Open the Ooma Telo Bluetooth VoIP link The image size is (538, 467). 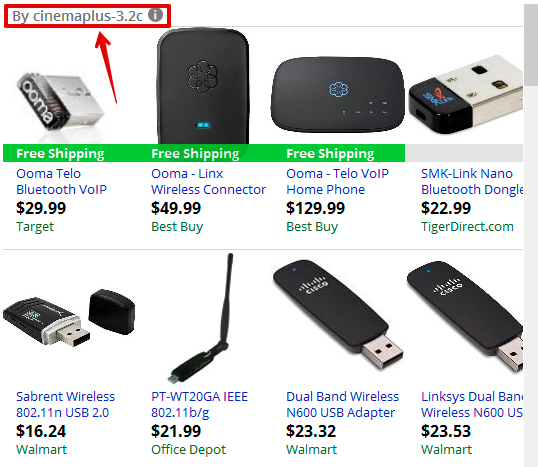61,182
